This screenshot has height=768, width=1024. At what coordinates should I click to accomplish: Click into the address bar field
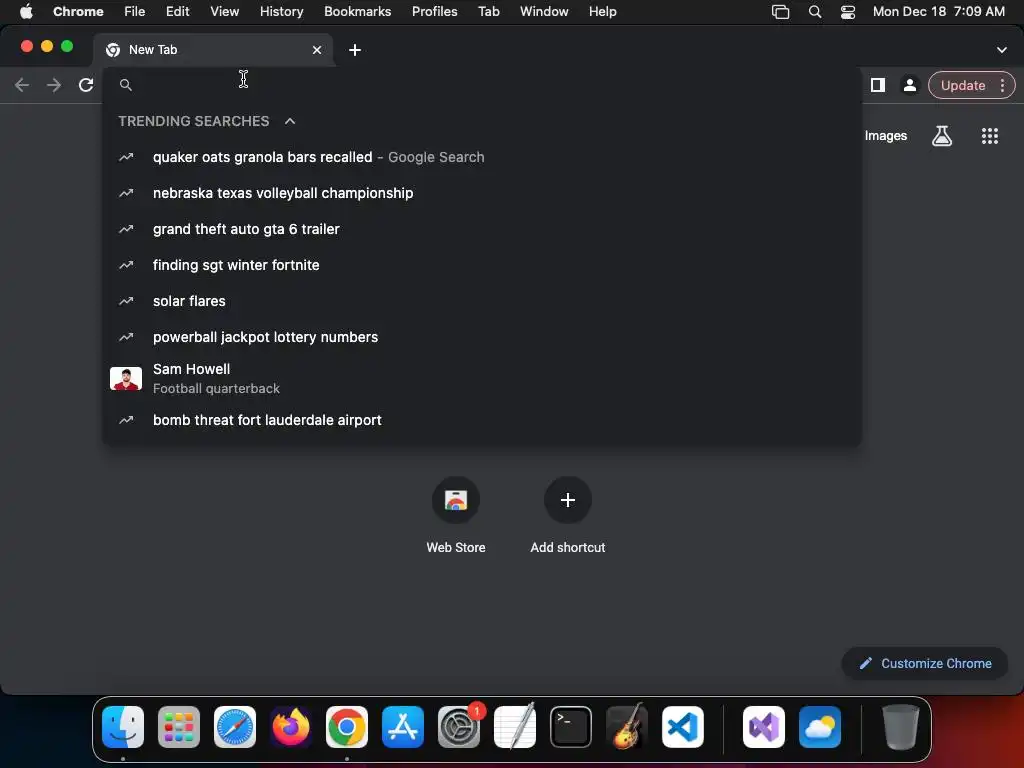pyautogui.click(x=482, y=85)
